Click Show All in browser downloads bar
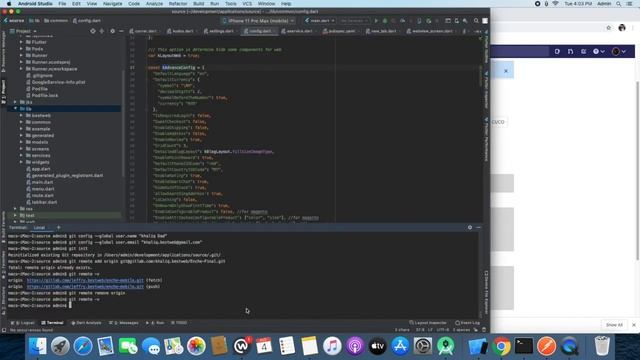The width and height of the screenshot is (640, 360). 614,325
